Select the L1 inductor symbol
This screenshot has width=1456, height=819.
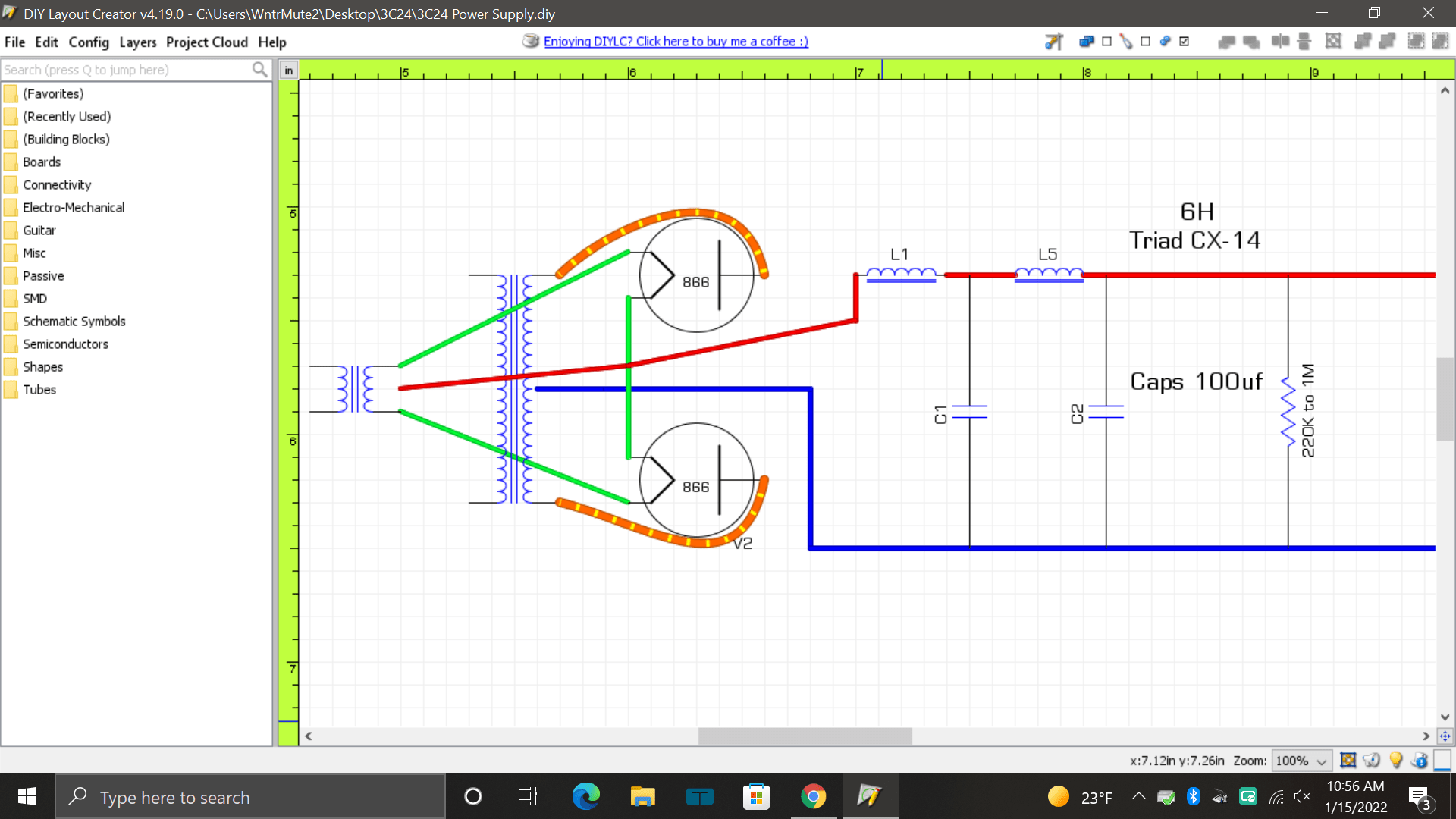[901, 275]
